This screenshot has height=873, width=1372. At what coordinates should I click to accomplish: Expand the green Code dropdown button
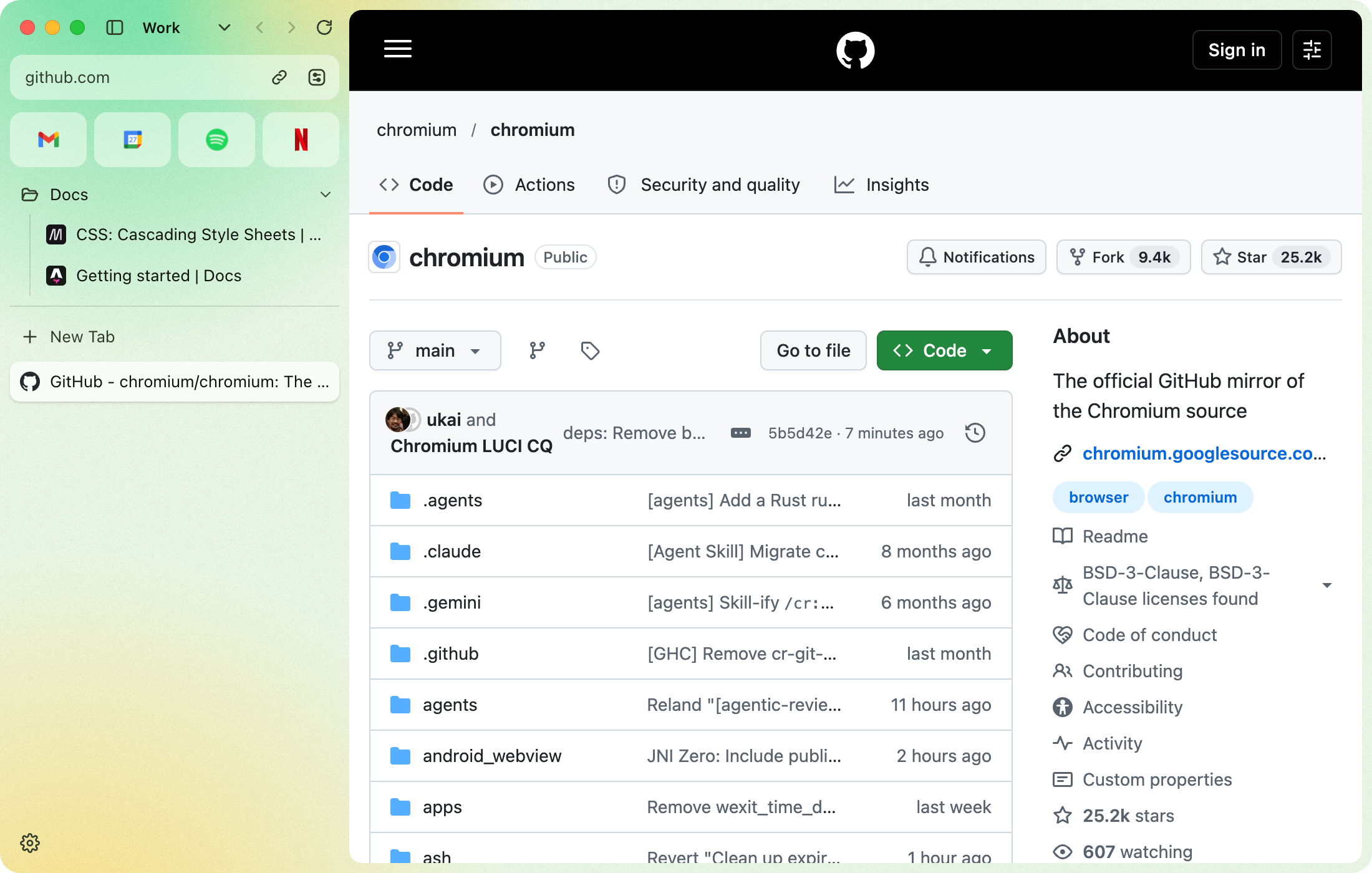tap(944, 350)
